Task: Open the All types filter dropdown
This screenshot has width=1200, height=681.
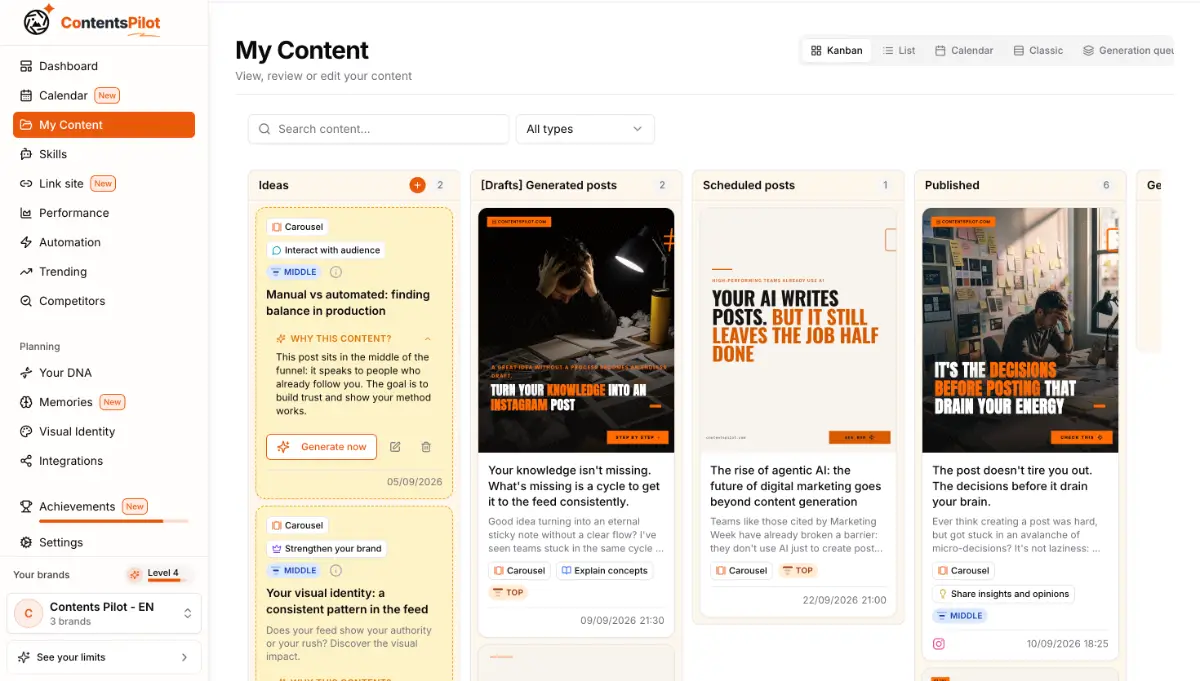Action: [585, 129]
